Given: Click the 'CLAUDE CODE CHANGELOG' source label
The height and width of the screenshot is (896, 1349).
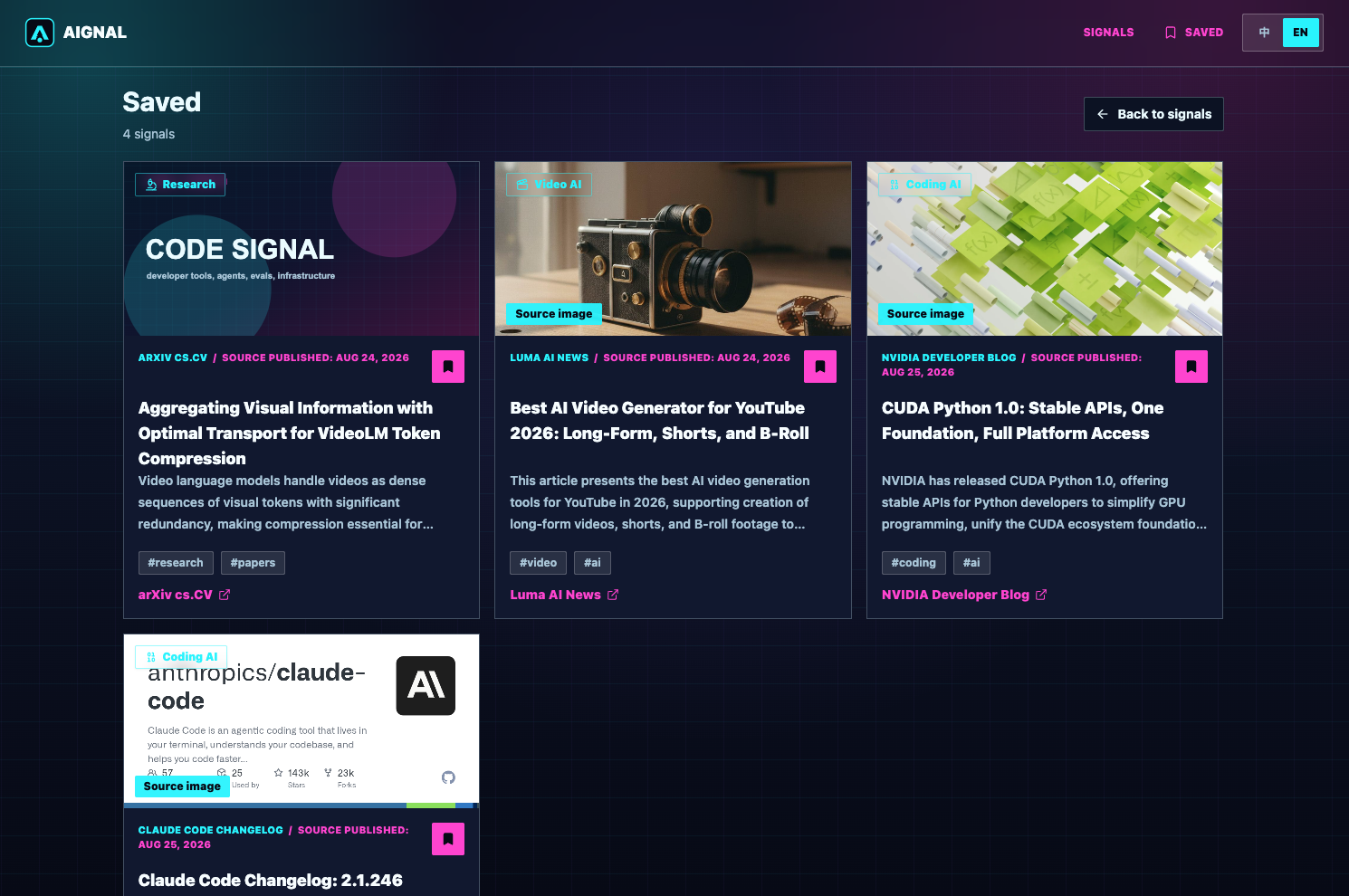Looking at the screenshot, I should click(x=211, y=831).
